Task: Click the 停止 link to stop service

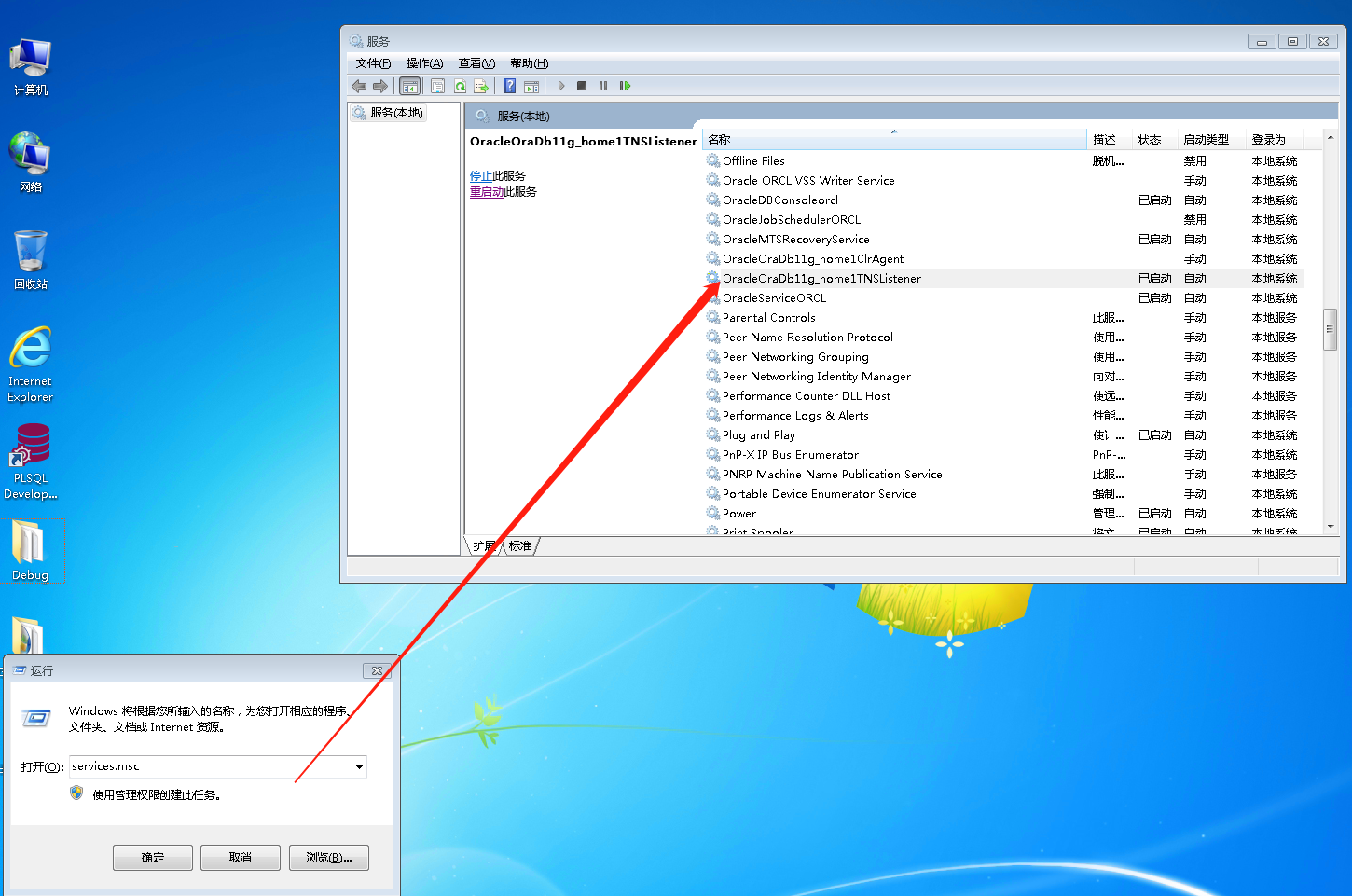Action: point(481,176)
